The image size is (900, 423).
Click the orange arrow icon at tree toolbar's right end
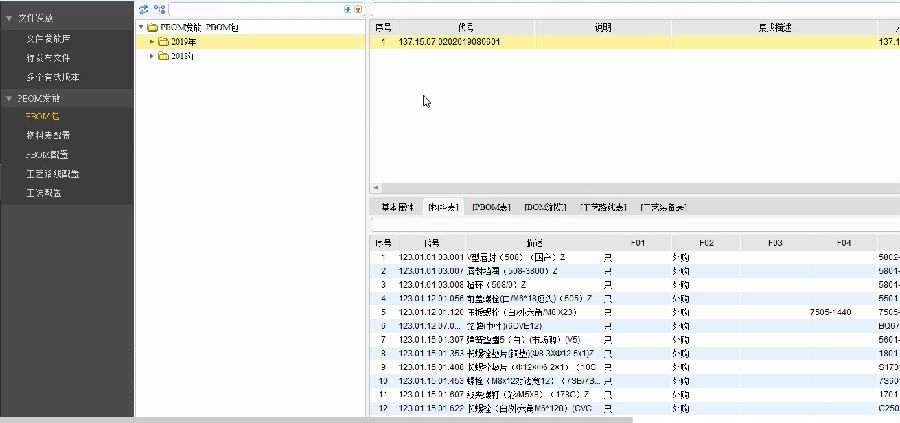tap(358, 9)
